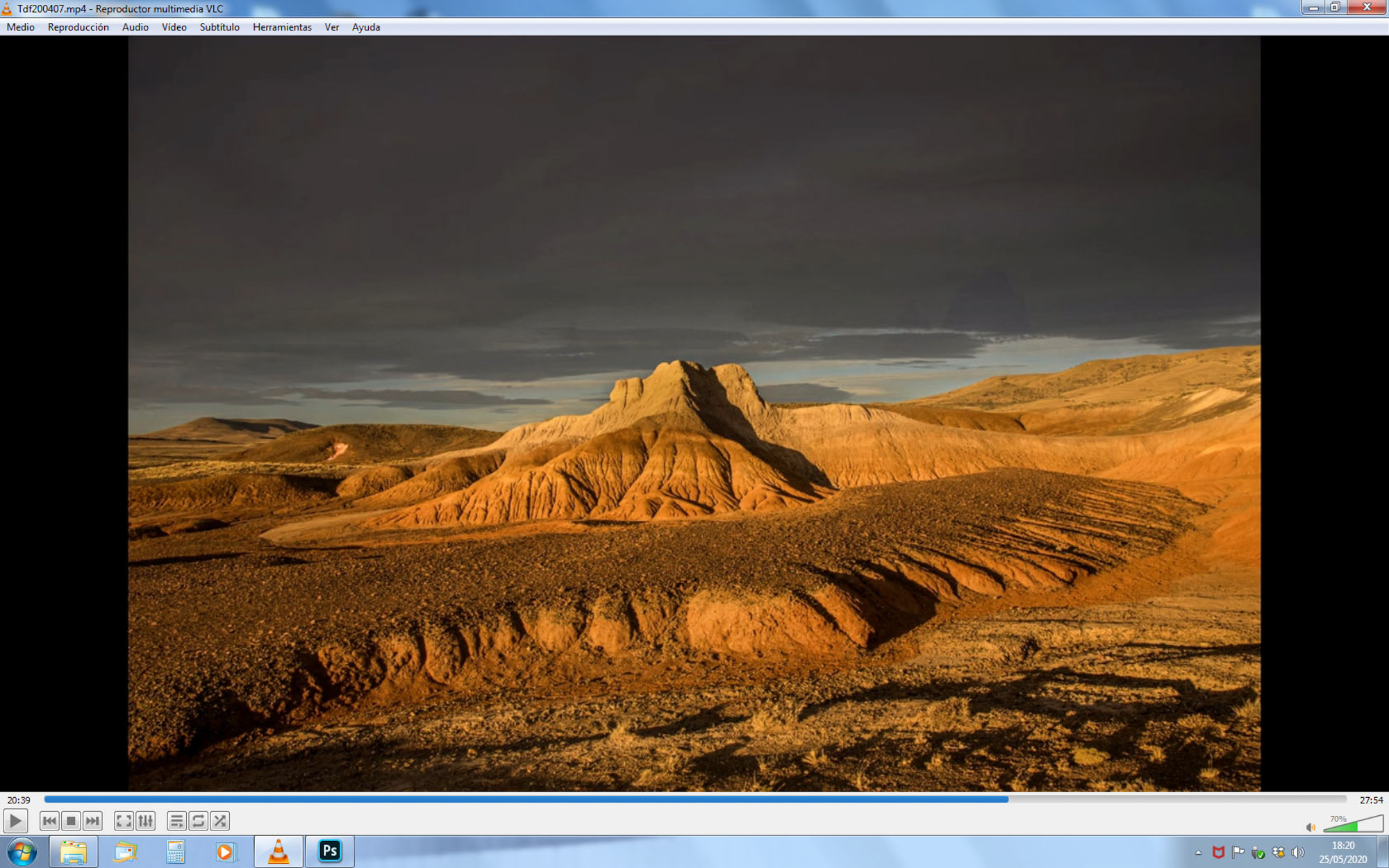The width and height of the screenshot is (1389, 868).
Task: Open the Herramientas menu
Action: (x=282, y=27)
